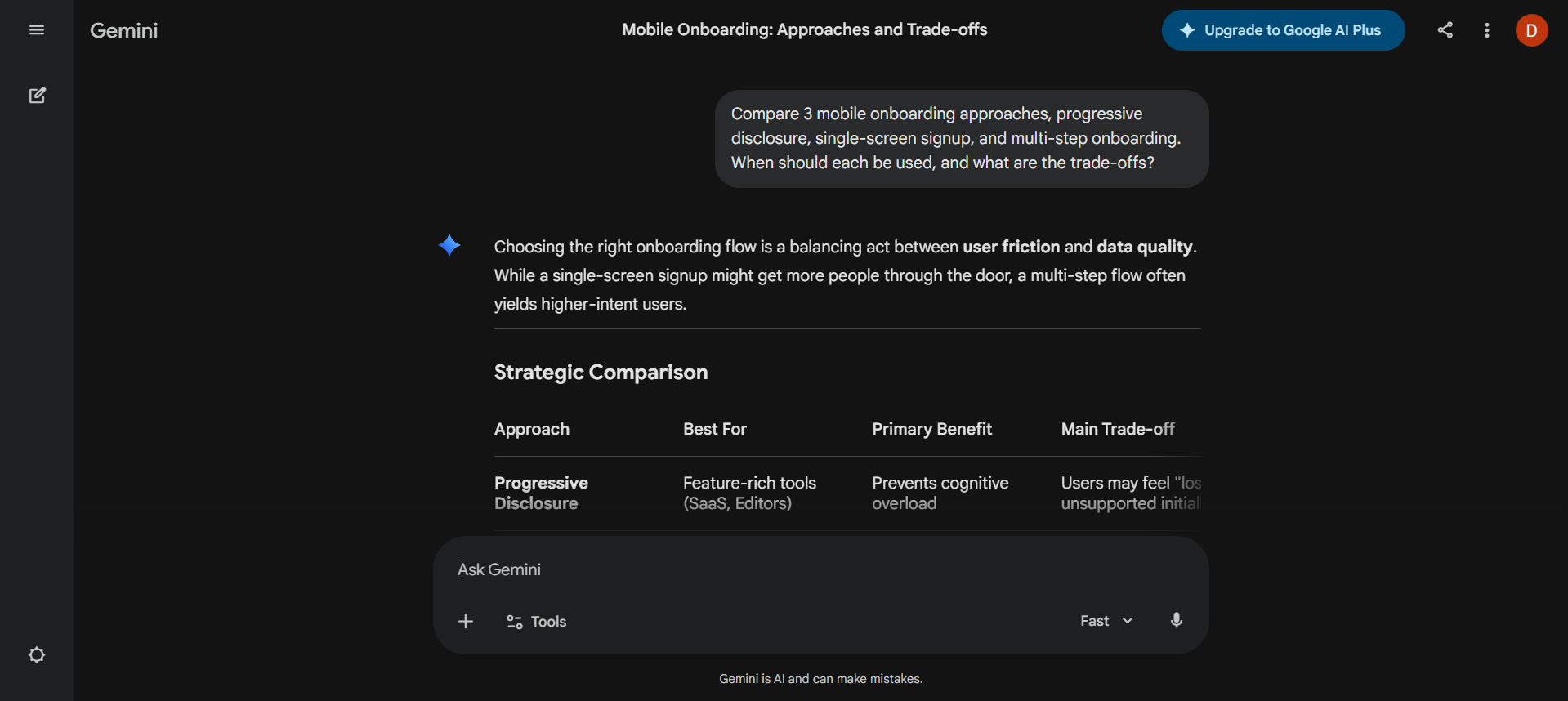Click the Users may feel trade-off cell
Screen dimensions: 1568x701
pos(1131,493)
